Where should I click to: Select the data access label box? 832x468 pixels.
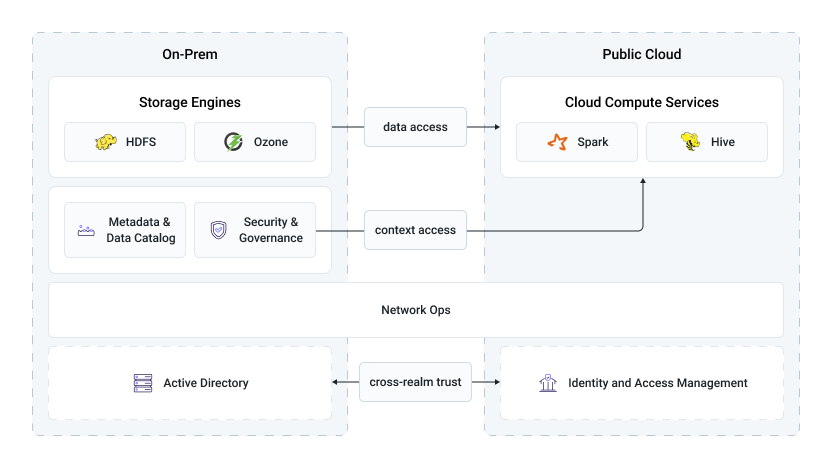click(415, 127)
